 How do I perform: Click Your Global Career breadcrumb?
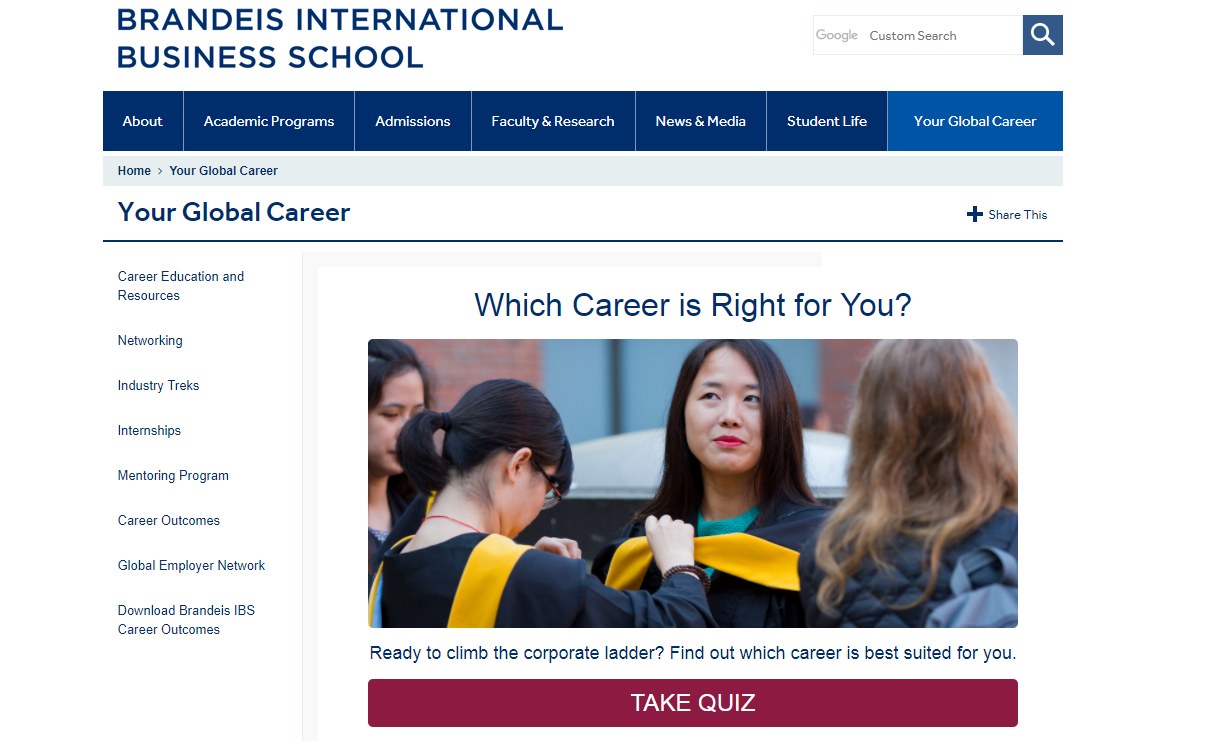click(x=224, y=171)
